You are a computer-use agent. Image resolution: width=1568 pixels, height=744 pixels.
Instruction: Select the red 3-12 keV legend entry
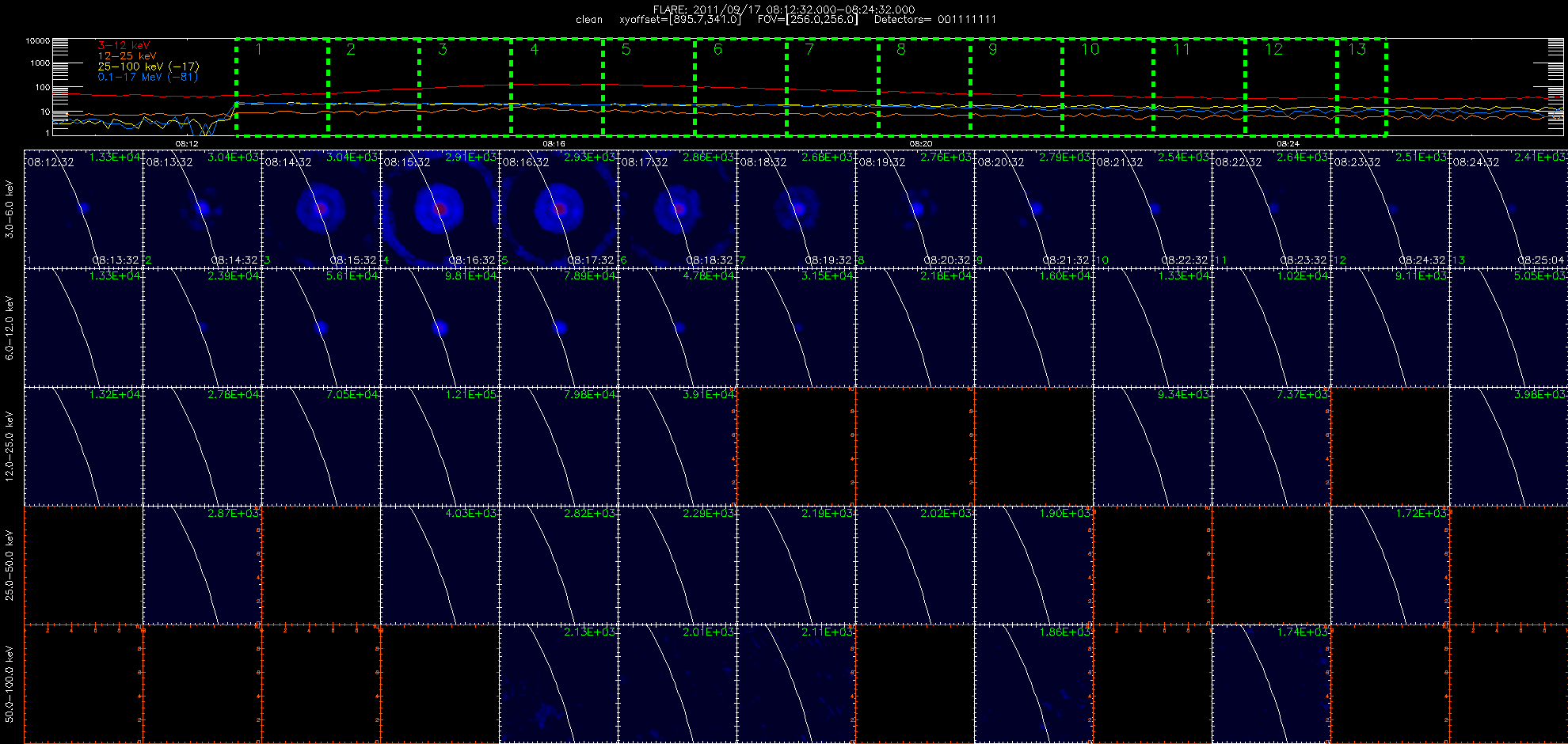tap(124, 46)
